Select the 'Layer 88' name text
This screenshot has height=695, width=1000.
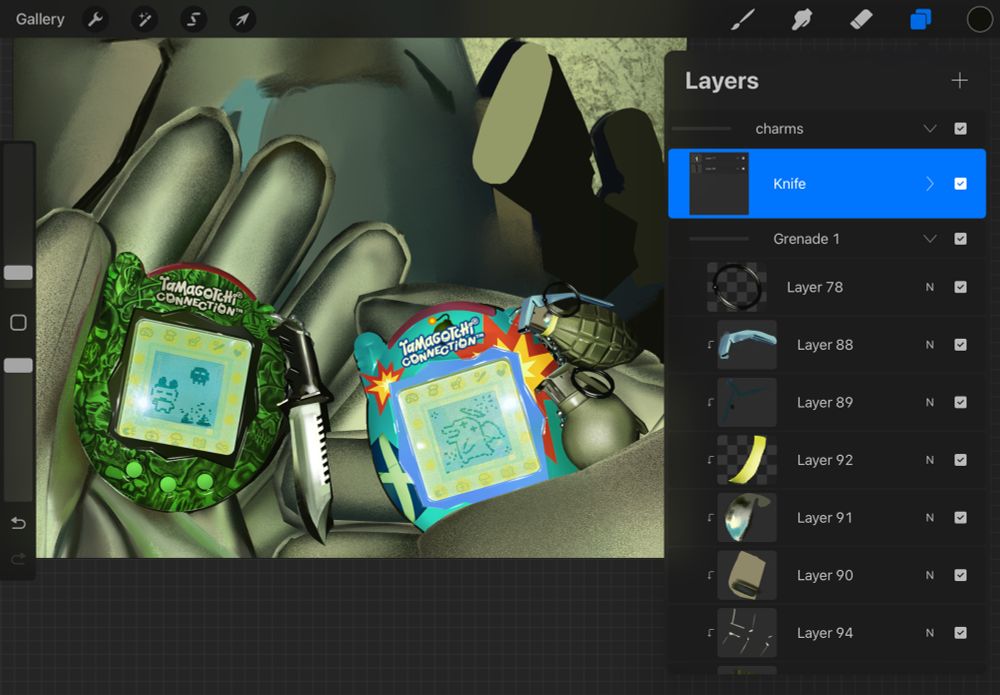[825, 345]
